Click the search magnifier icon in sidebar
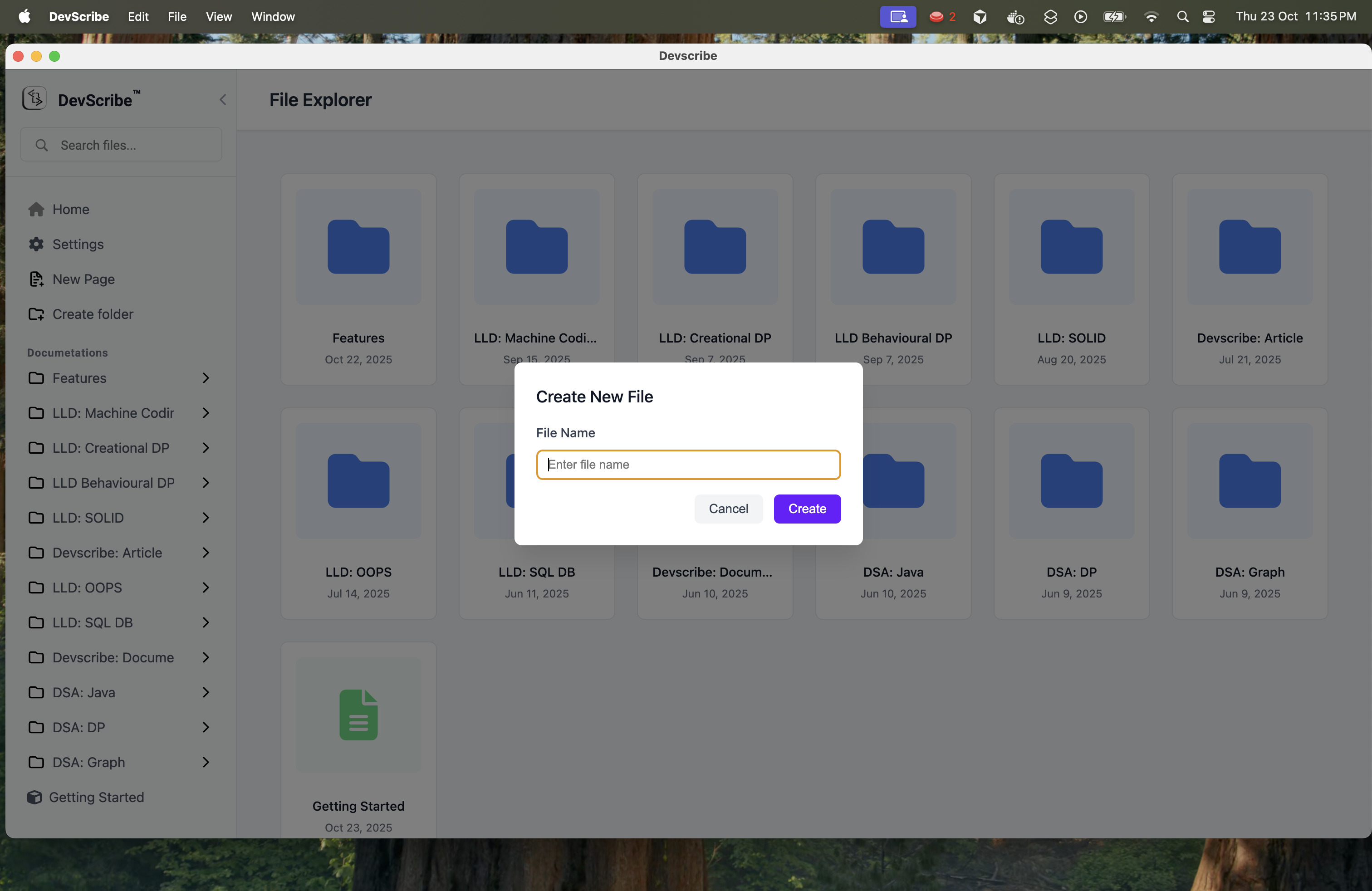 pos(41,145)
